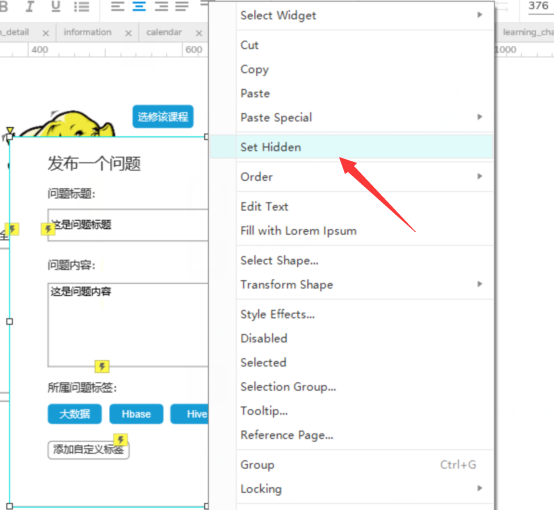Click the interaction lightning badge on title field
Viewport: 554px width, 510px height.
(x=48, y=229)
